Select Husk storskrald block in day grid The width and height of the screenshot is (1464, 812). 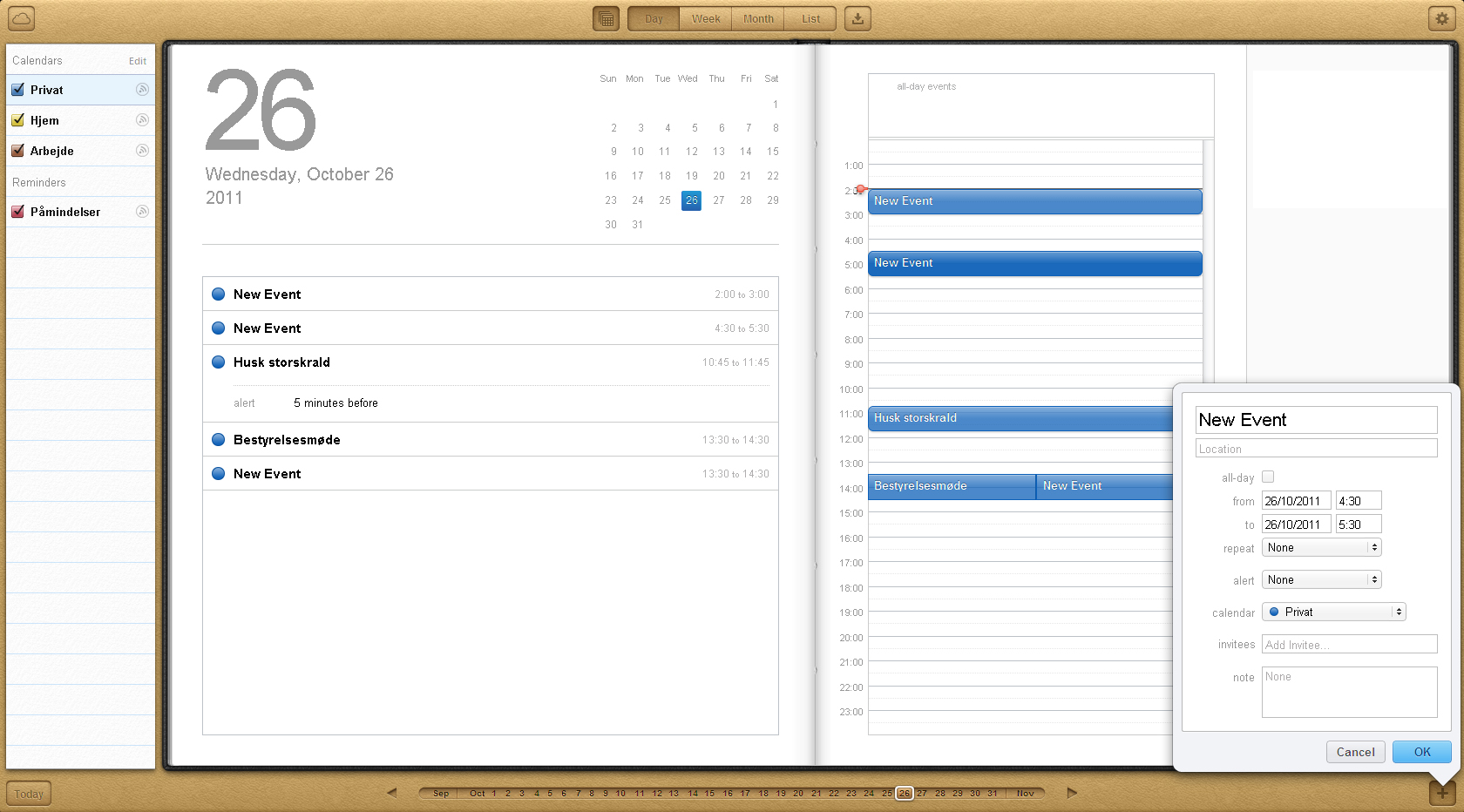tap(1020, 418)
